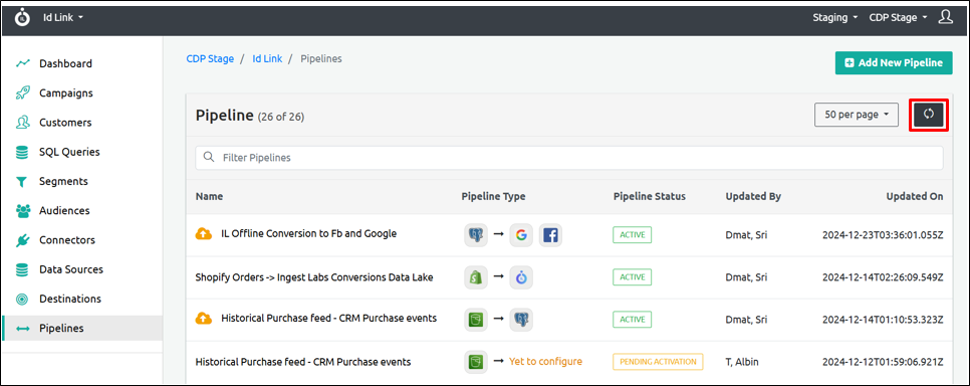Click the Pipeline (26 of 26) heading
Viewport: 970px width, 386px height.
(x=250, y=116)
